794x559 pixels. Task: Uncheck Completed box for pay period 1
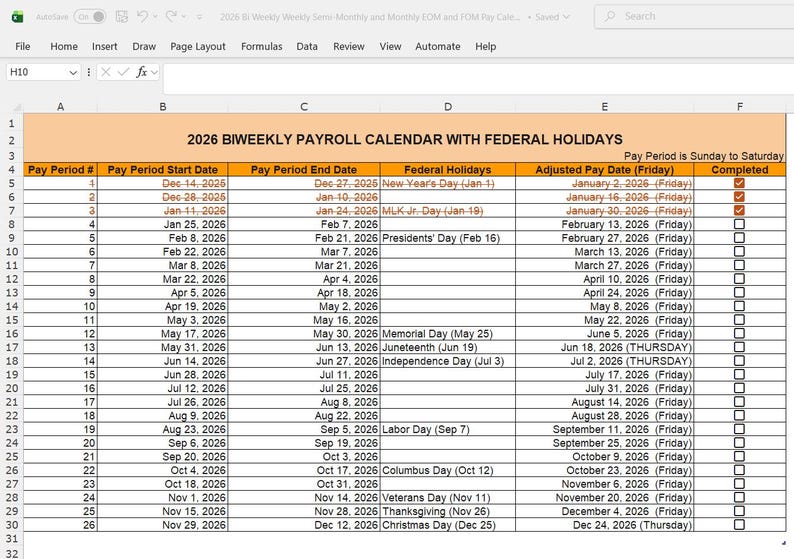click(x=739, y=183)
